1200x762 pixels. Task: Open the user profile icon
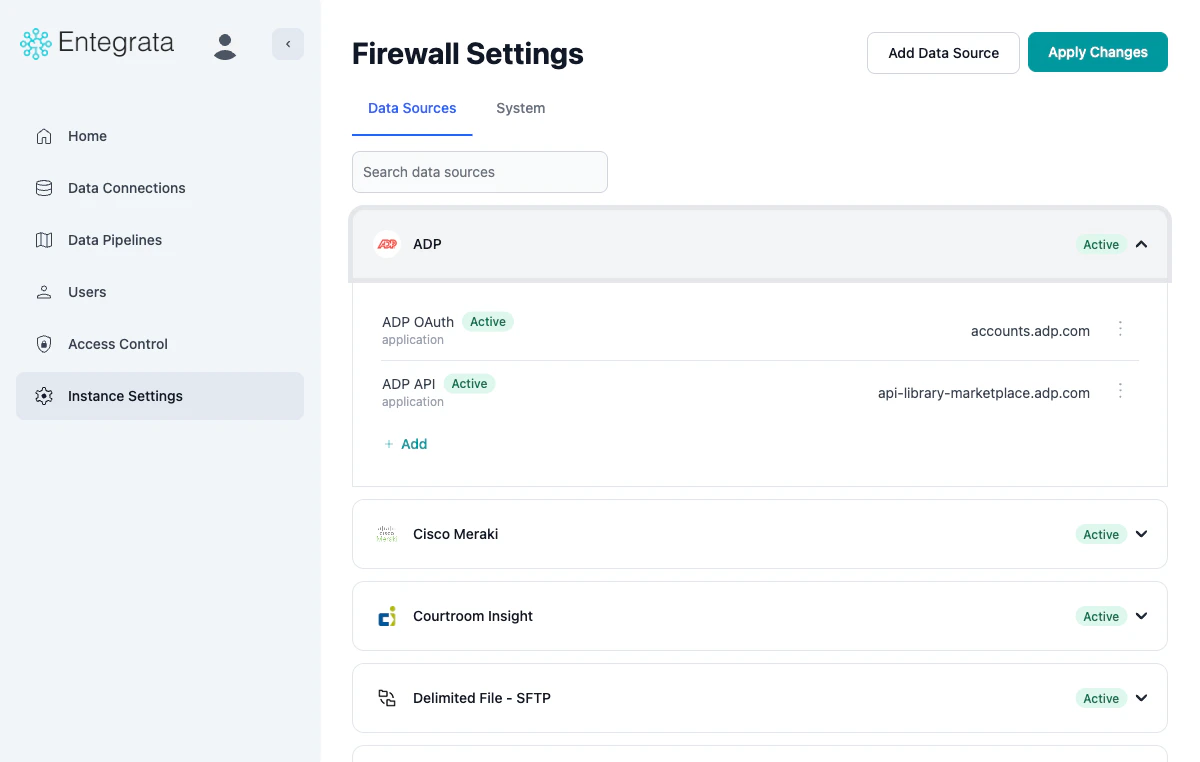pos(225,46)
